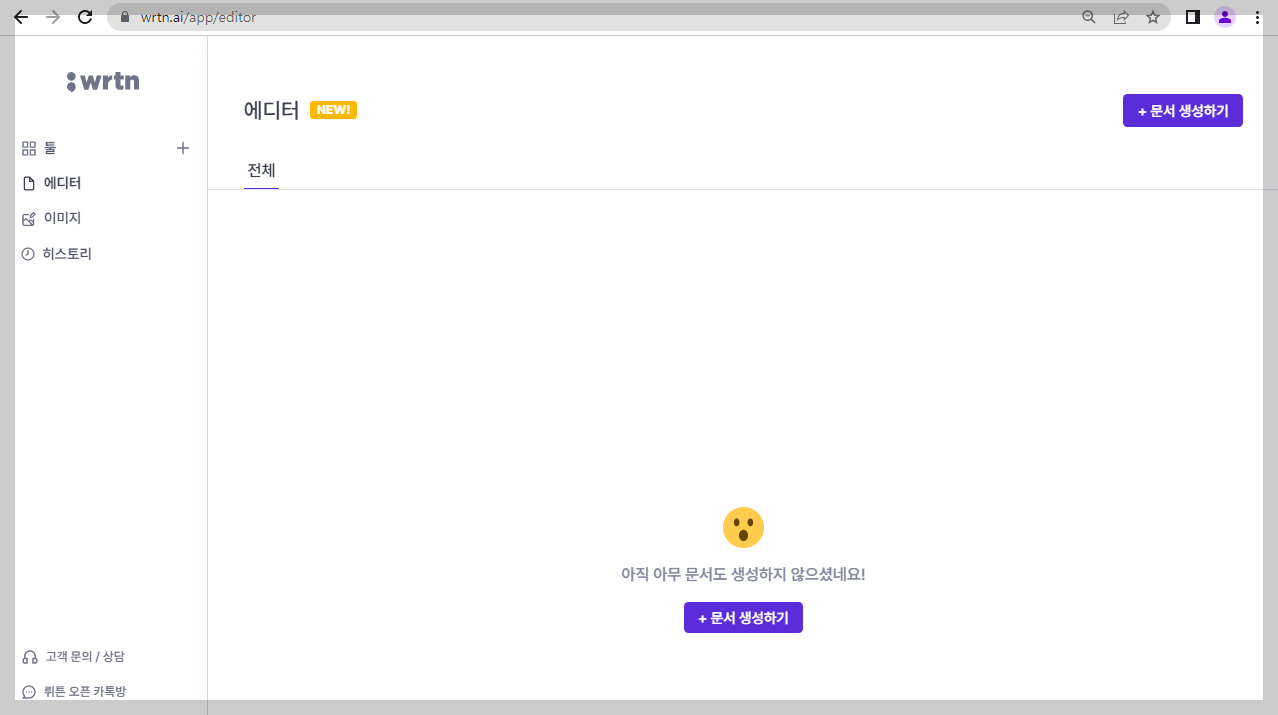Click the surprised face emoji graphic
The image size is (1278, 715).
coord(743,527)
